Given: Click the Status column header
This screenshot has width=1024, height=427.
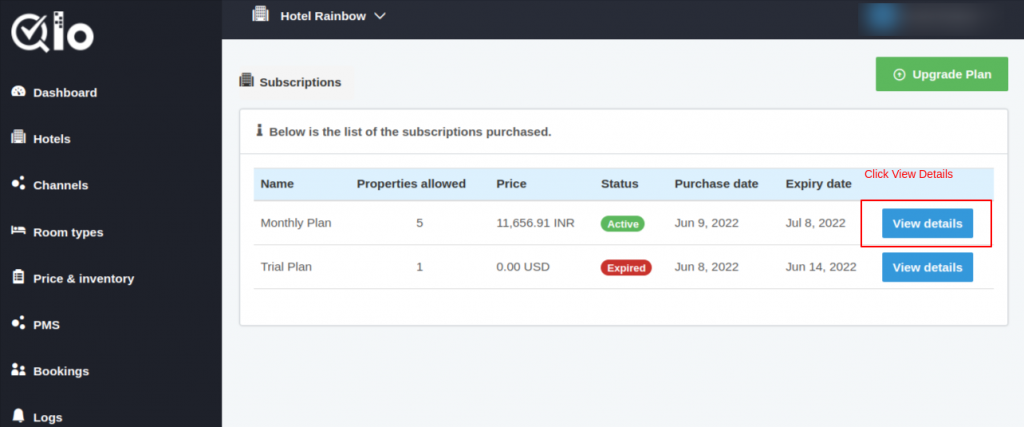Looking at the screenshot, I should (x=620, y=183).
